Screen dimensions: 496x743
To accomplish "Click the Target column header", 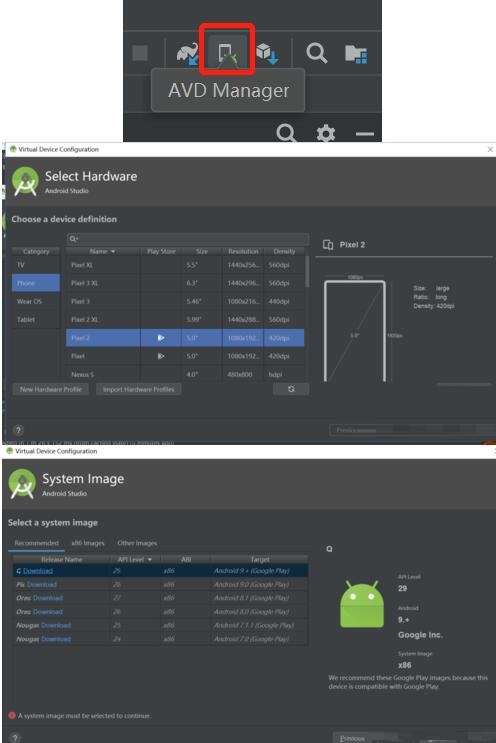I will coord(260,559).
